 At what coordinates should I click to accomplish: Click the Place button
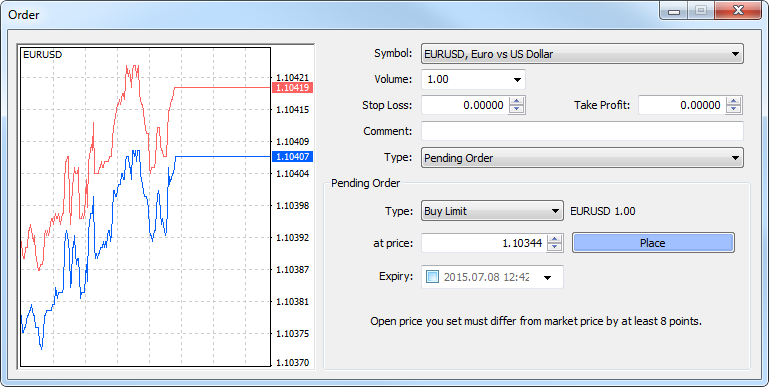[653, 243]
